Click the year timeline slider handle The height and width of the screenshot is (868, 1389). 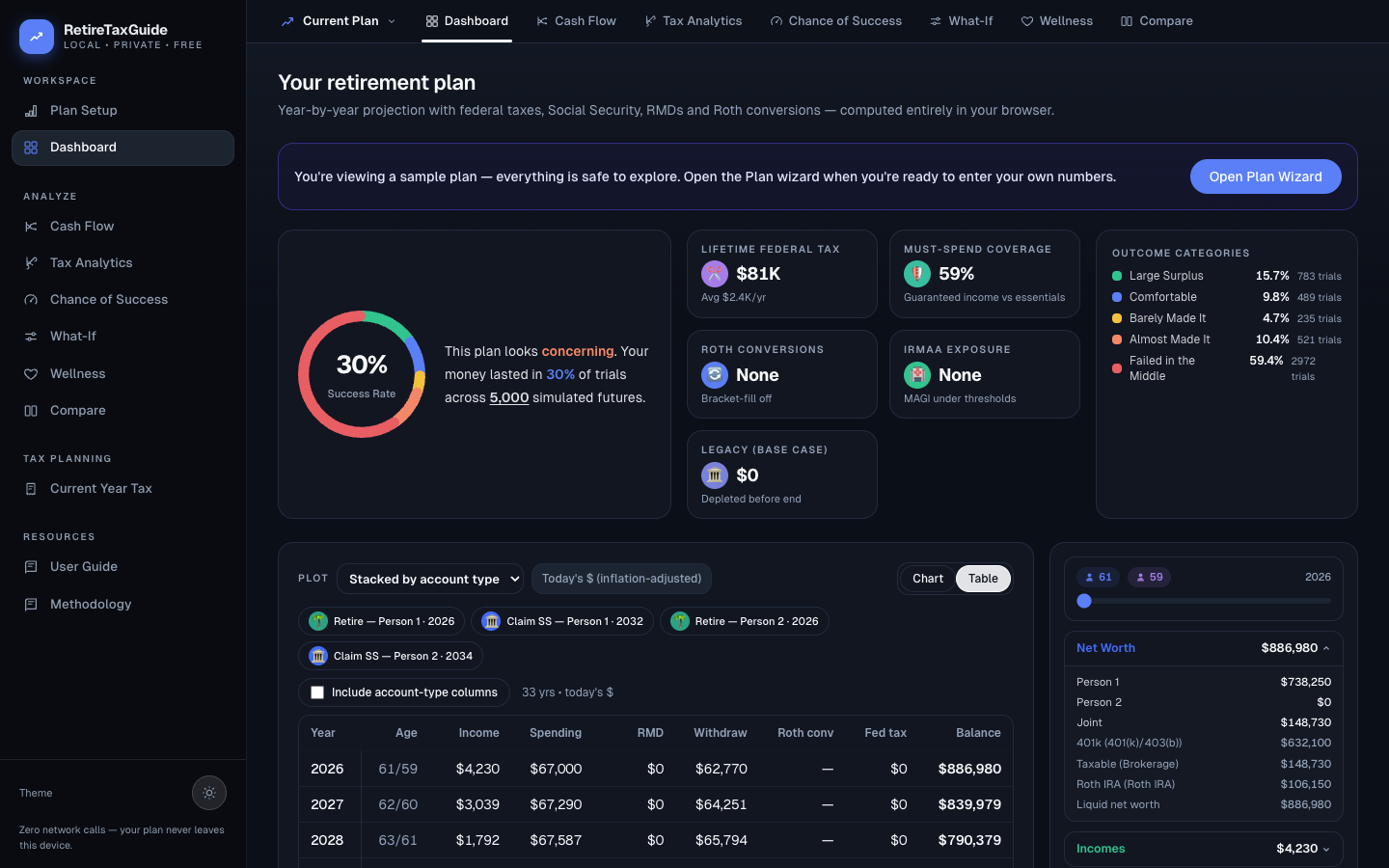click(x=1084, y=601)
